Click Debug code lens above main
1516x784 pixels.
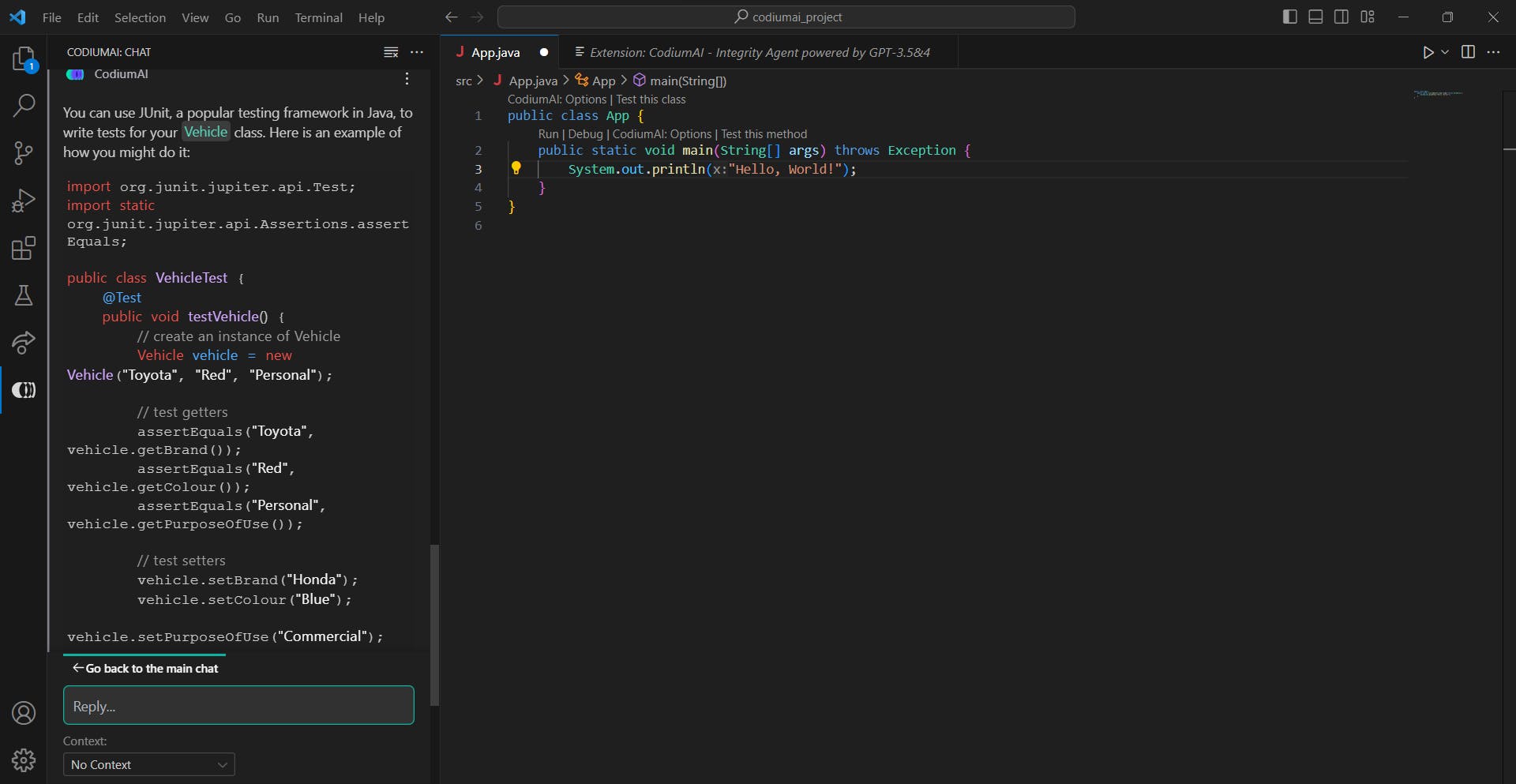pyautogui.click(x=585, y=134)
